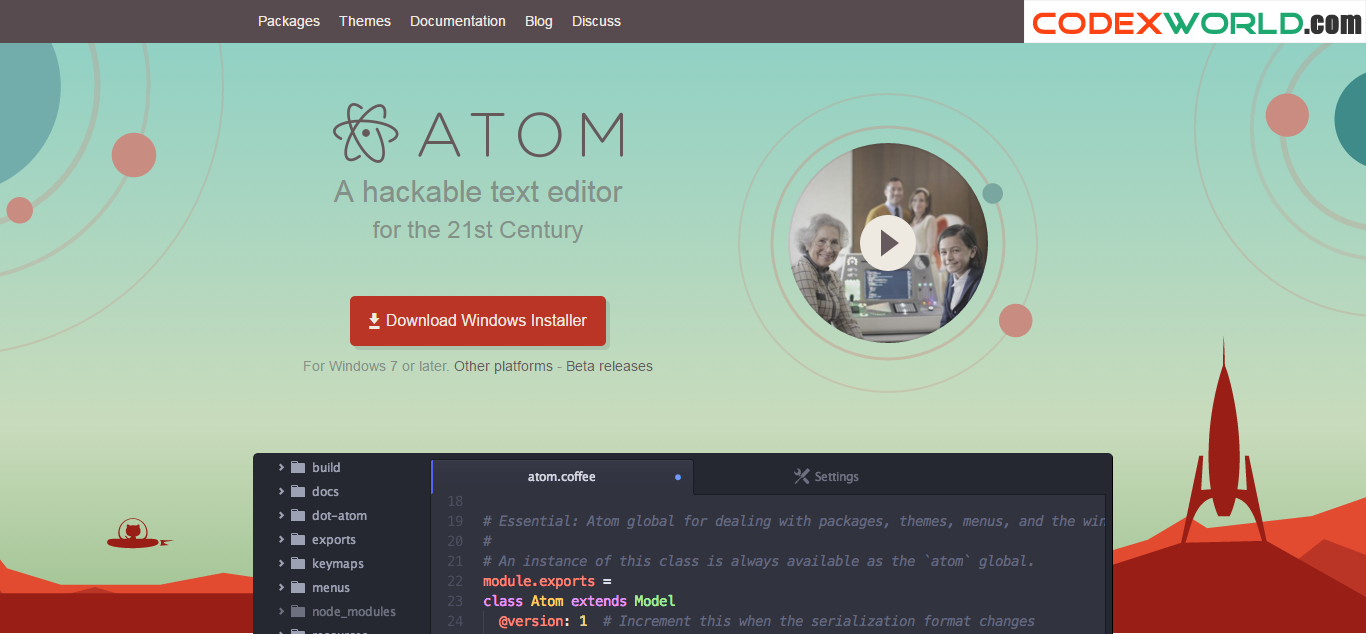The image size is (1366, 634).
Task: Select the build folder label
Action: [x=326, y=467]
